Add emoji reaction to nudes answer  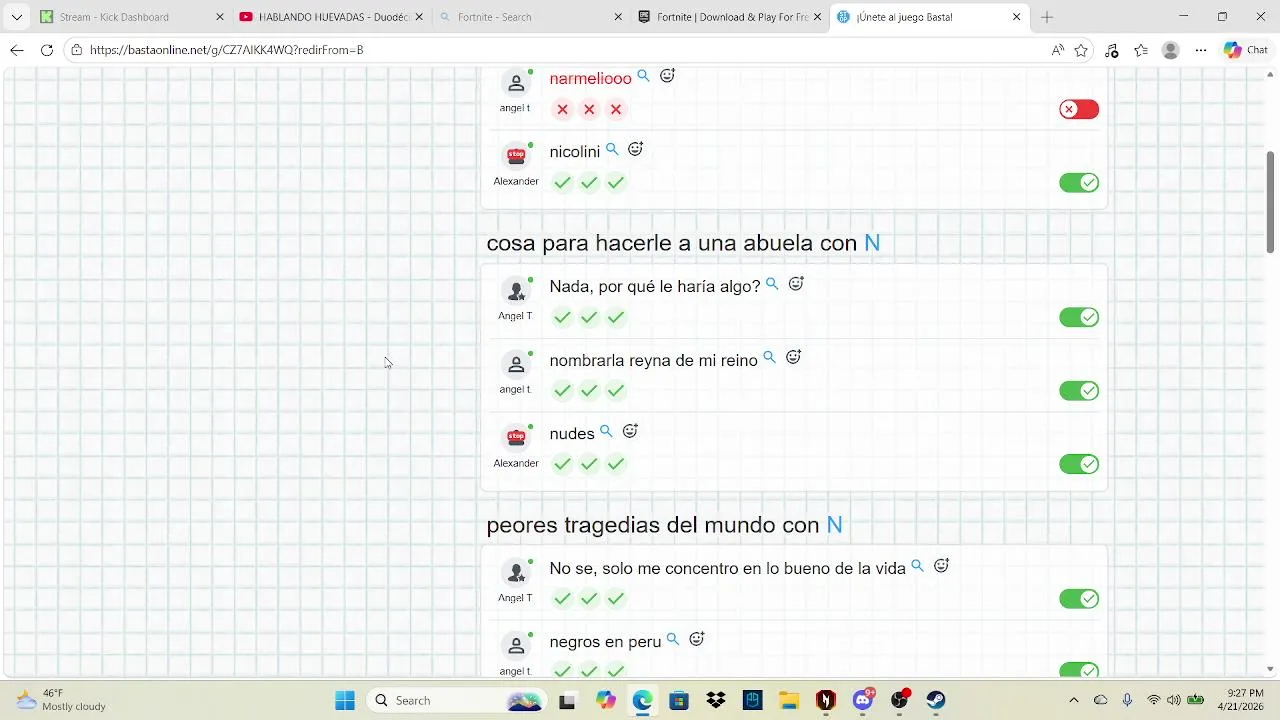[630, 432]
